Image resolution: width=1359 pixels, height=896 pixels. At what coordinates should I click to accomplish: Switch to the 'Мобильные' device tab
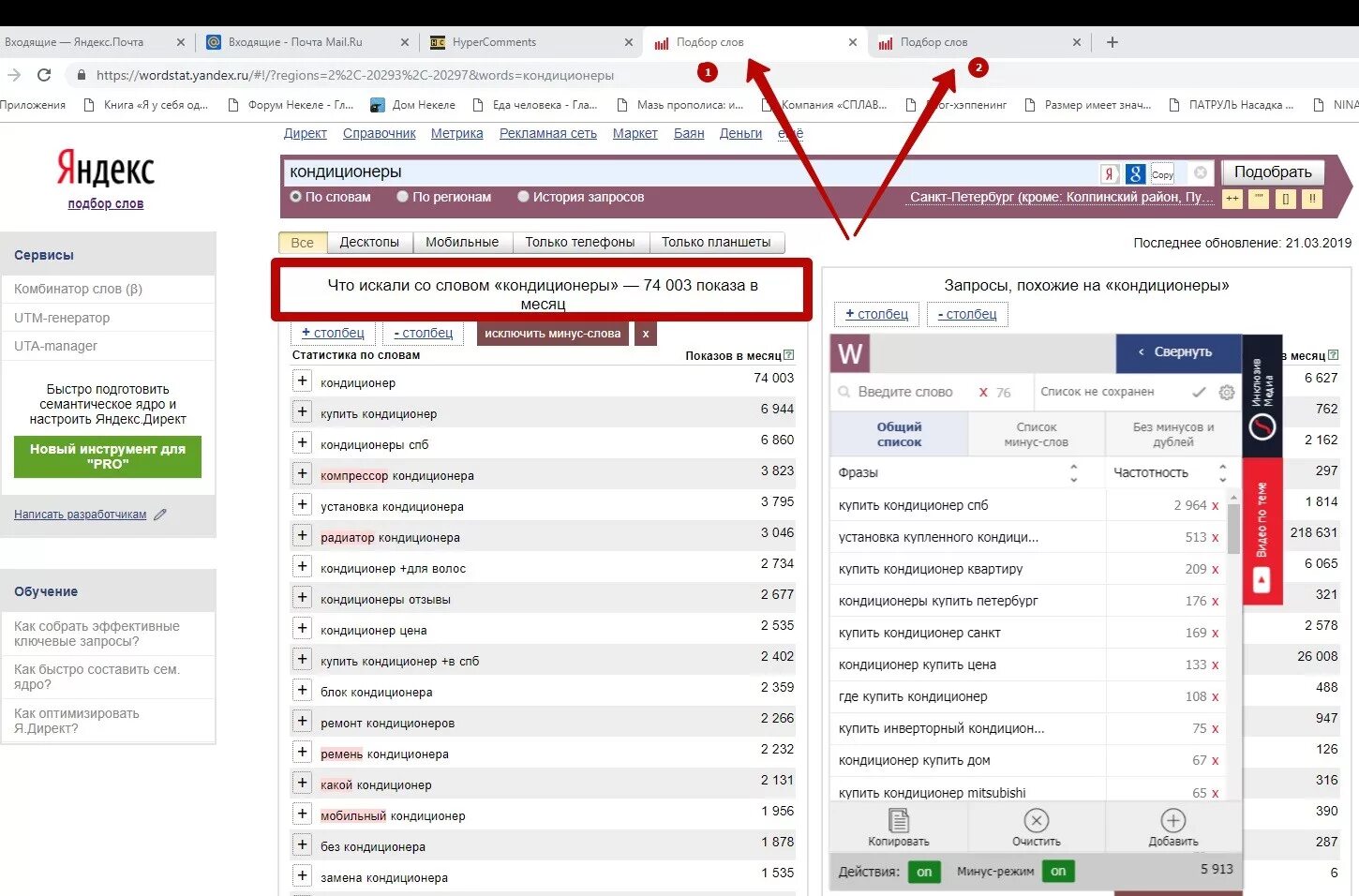tap(462, 242)
